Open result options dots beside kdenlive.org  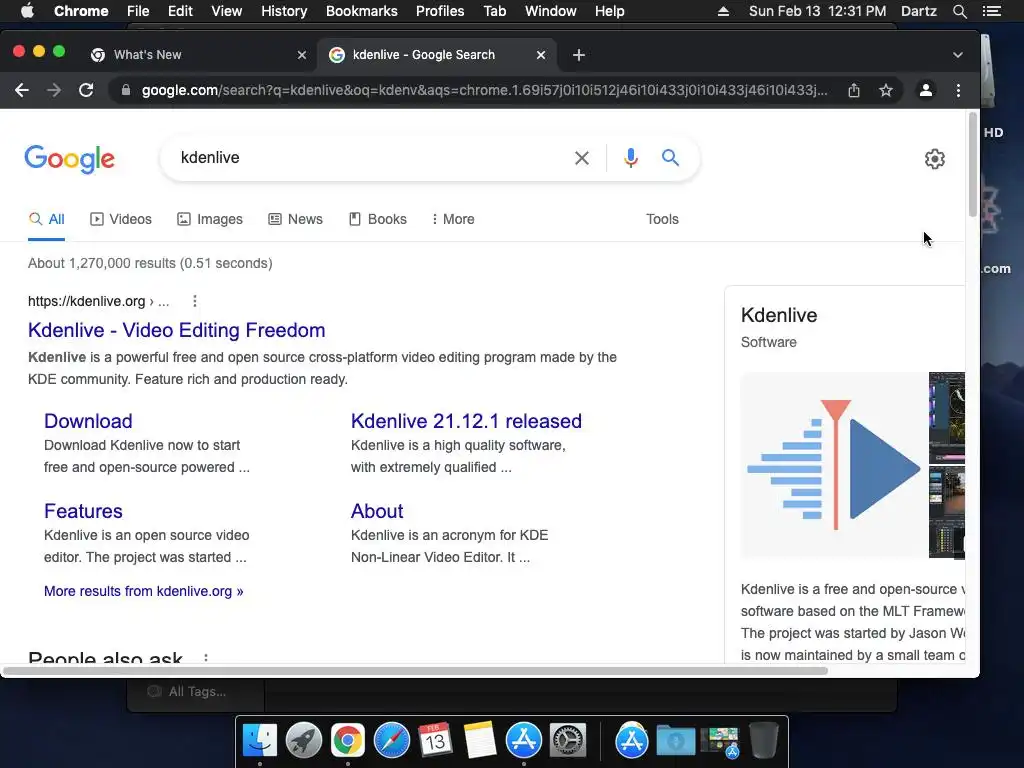[195, 301]
